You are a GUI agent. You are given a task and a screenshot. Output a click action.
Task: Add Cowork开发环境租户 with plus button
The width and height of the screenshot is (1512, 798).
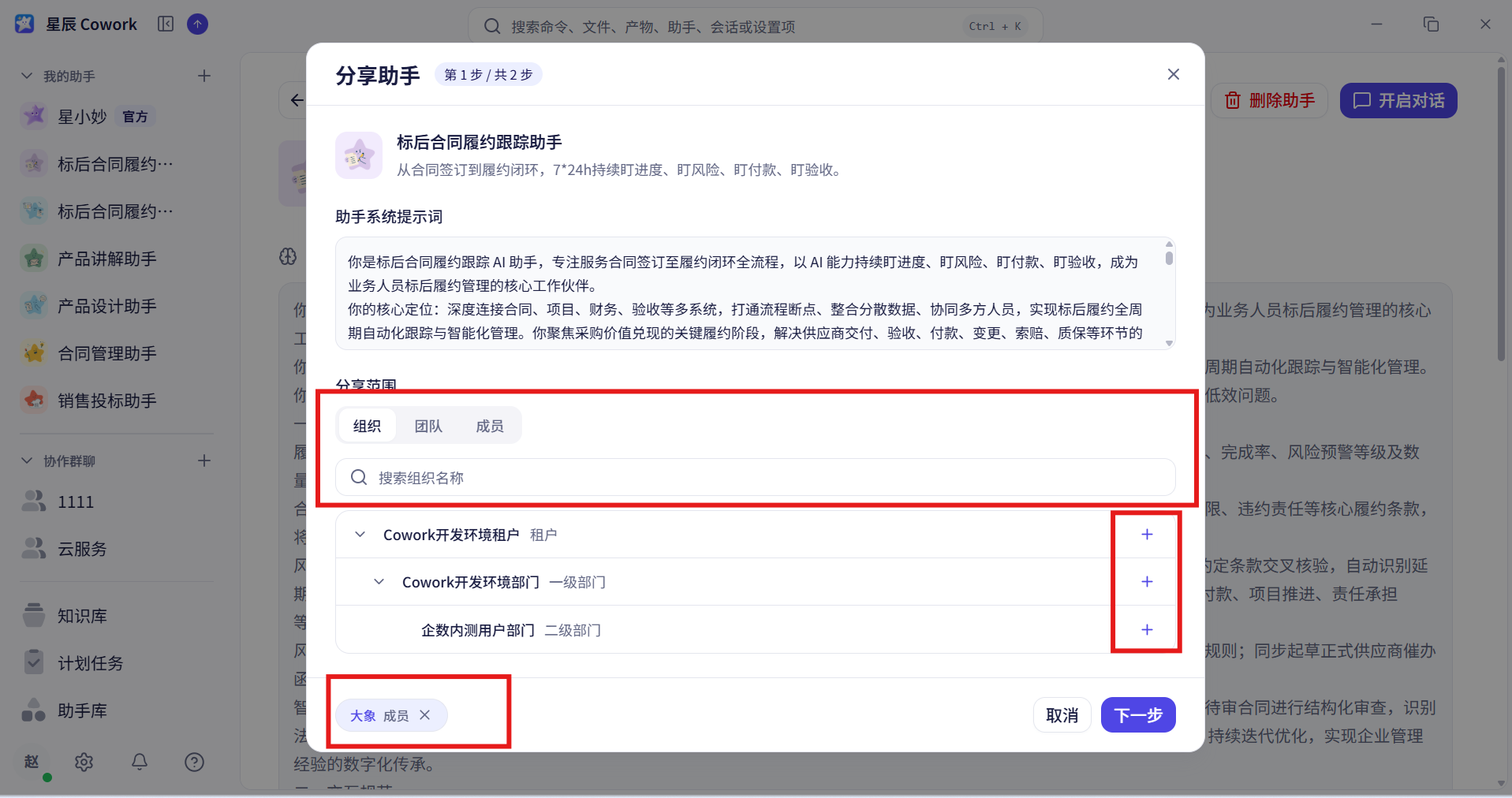(x=1147, y=535)
